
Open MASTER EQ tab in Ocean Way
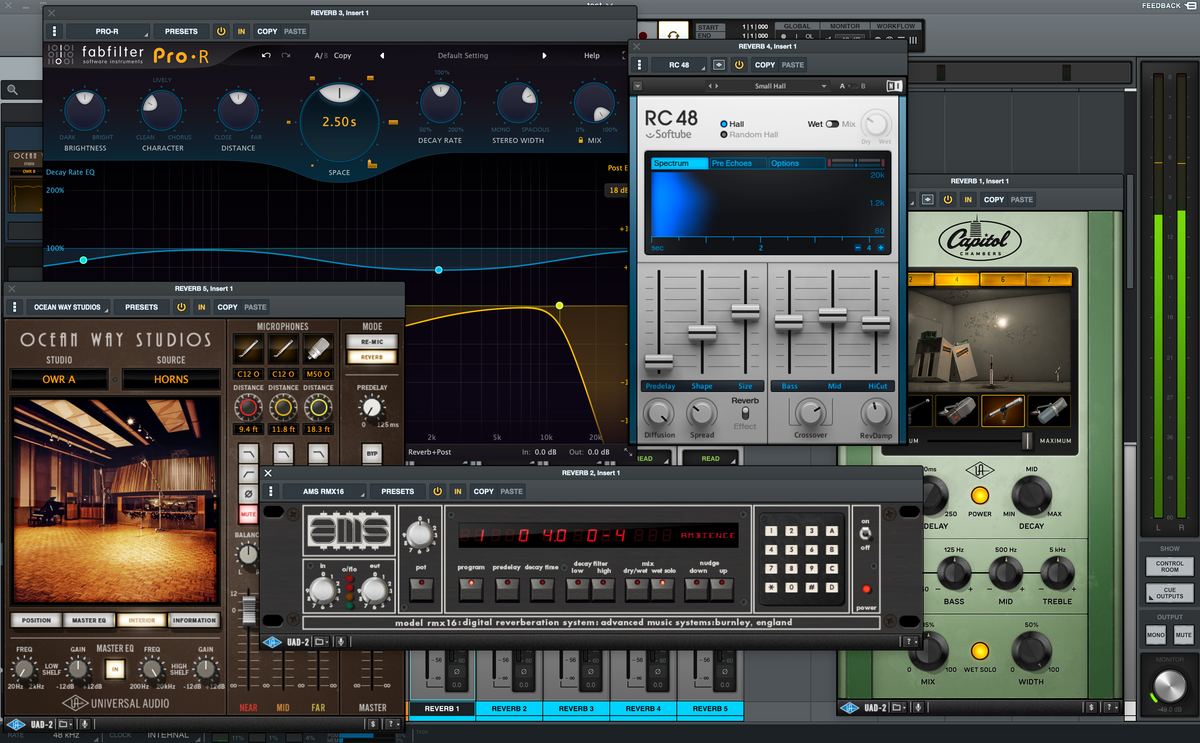click(89, 620)
